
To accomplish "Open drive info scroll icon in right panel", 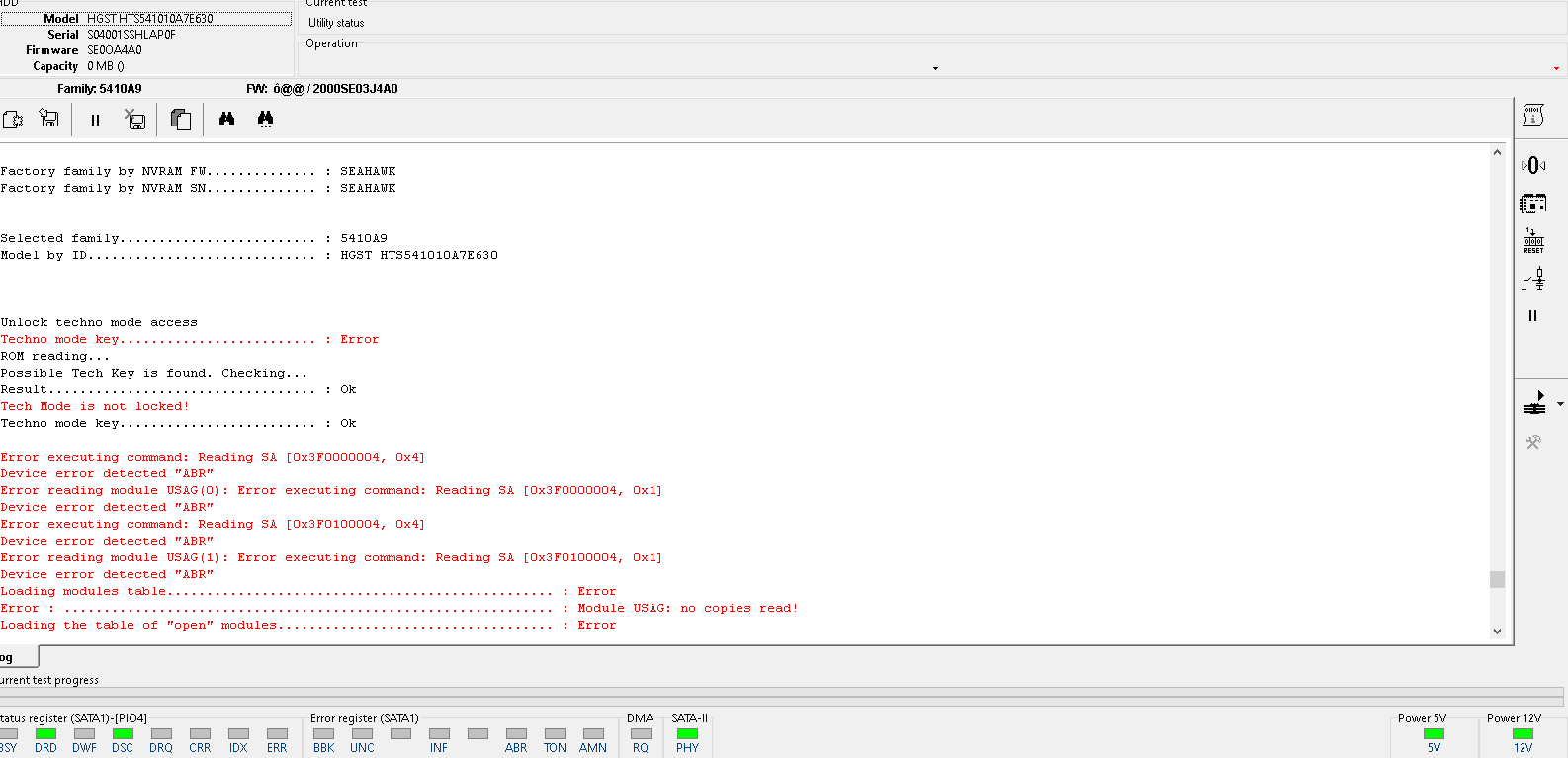I will [x=1533, y=115].
